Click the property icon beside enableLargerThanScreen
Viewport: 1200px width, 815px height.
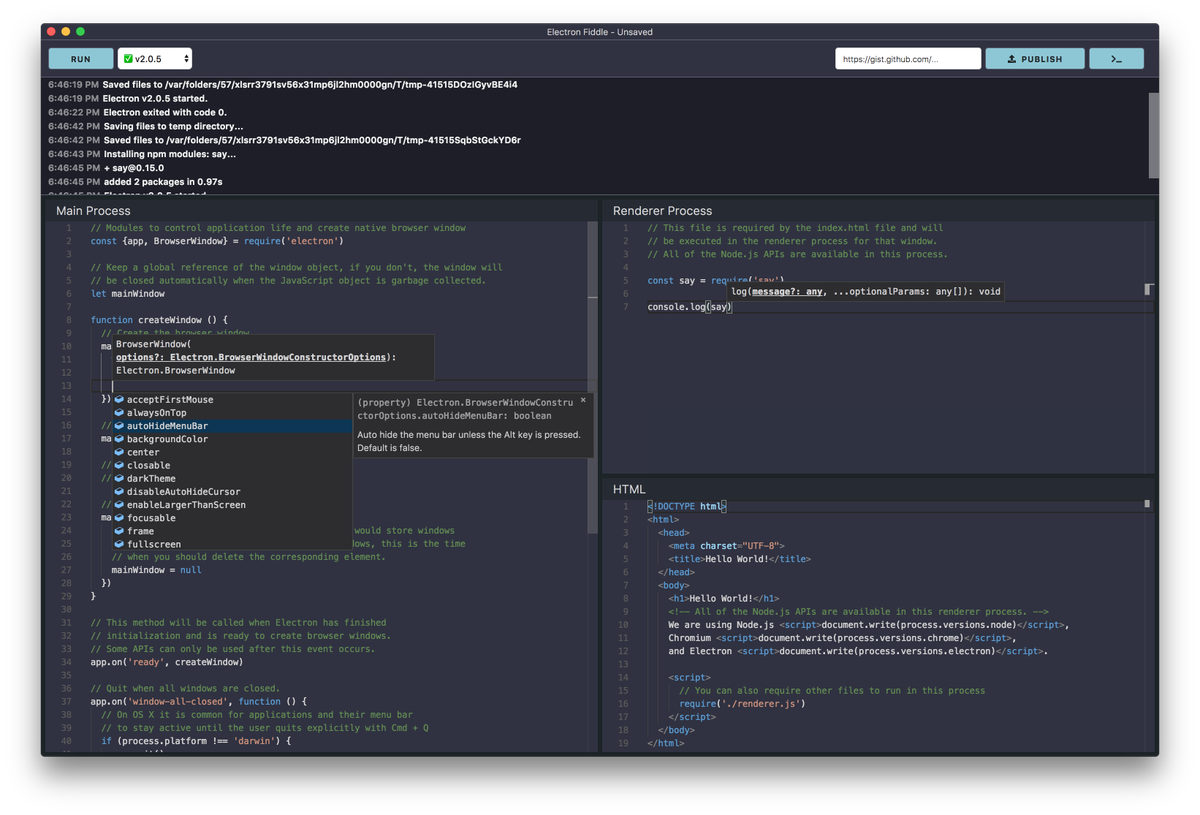point(119,505)
